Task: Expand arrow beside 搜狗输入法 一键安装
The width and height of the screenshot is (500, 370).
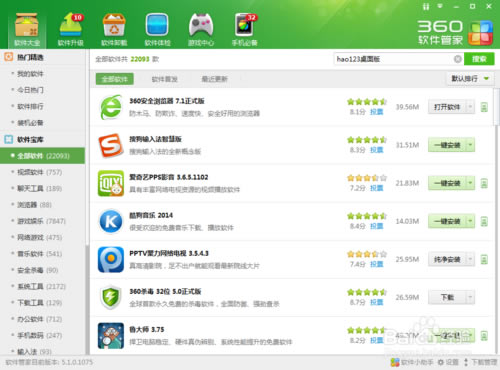Action: [x=470, y=145]
